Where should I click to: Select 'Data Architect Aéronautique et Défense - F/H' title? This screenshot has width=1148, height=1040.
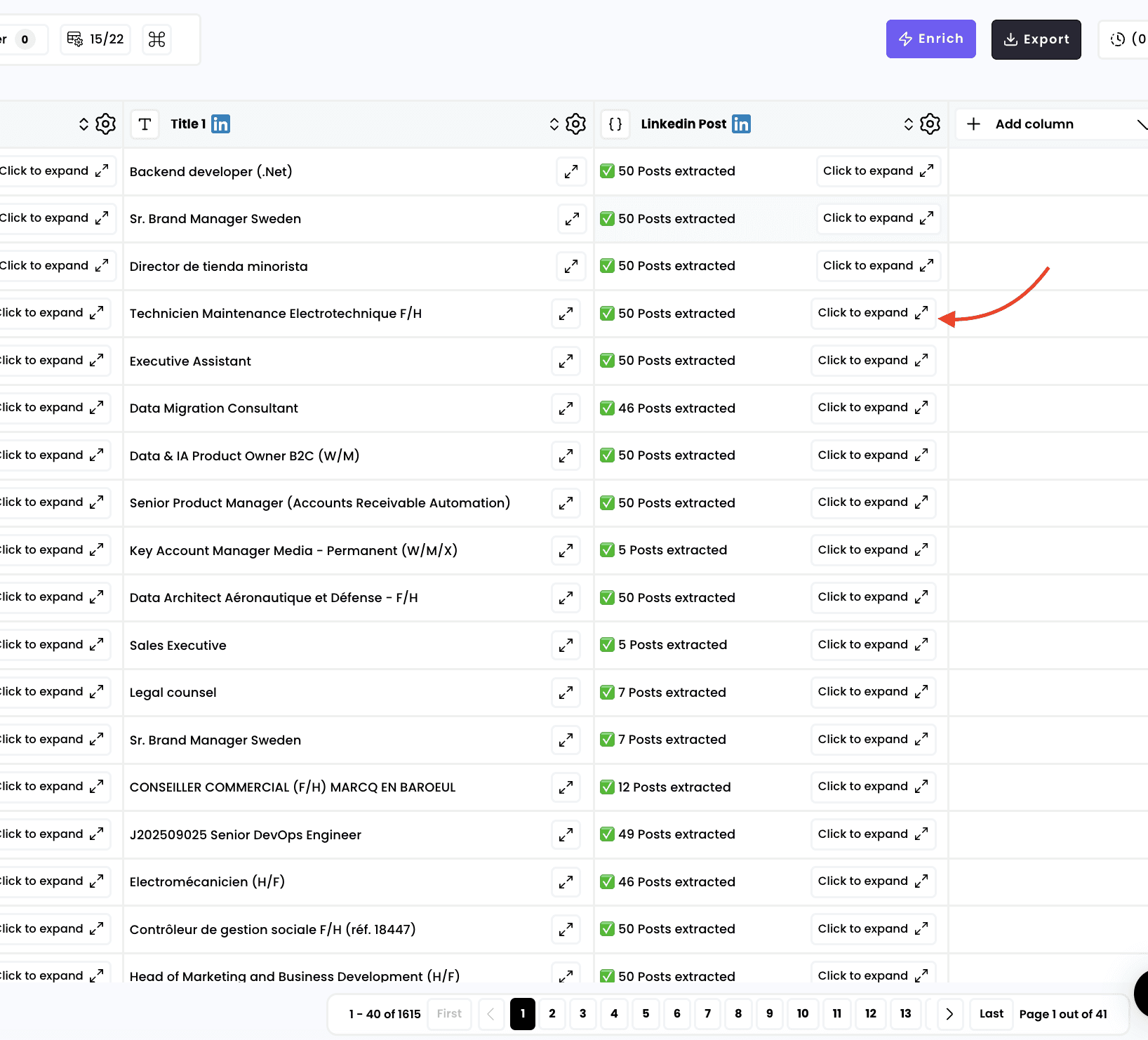point(274,598)
